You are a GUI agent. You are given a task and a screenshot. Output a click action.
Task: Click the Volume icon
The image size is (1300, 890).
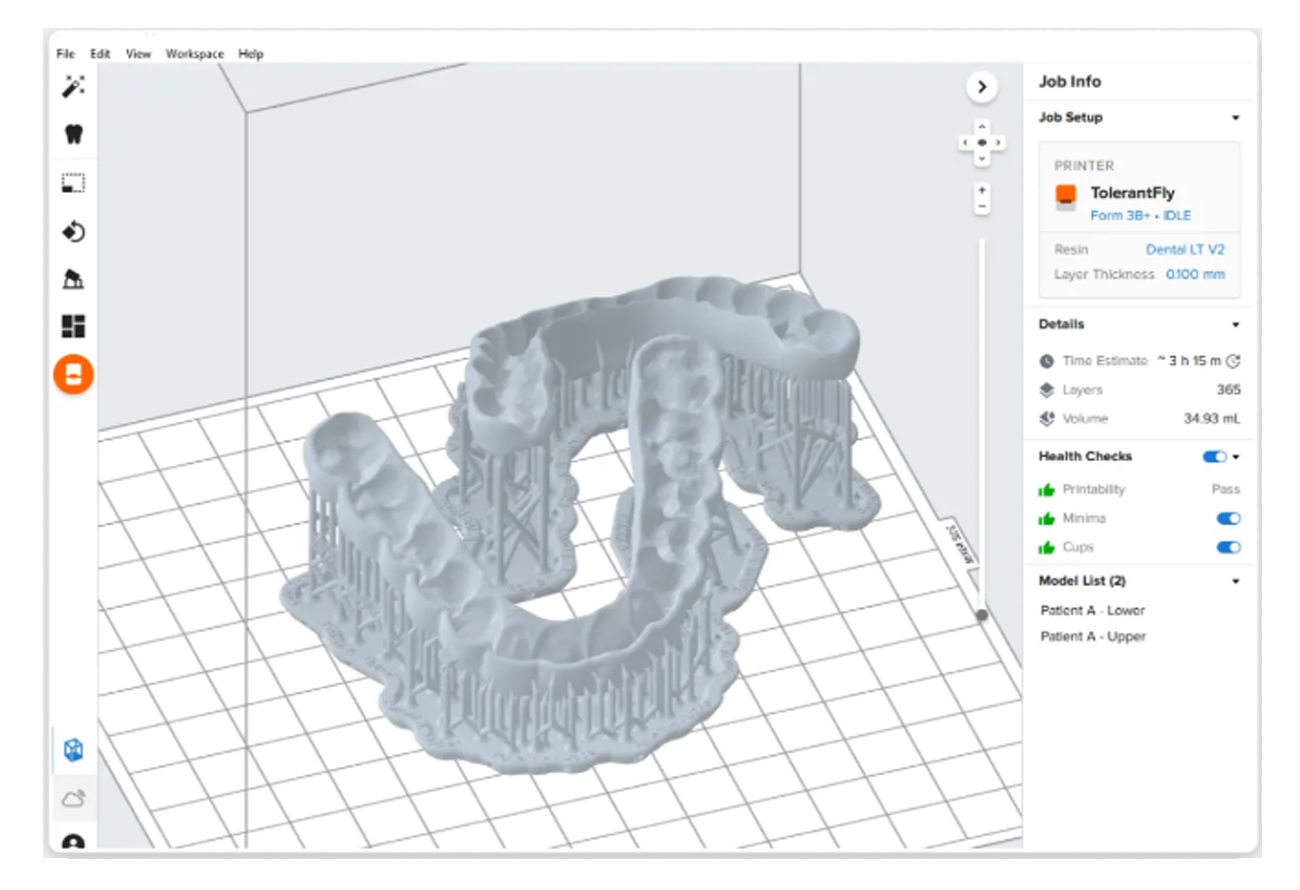(x=1047, y=419)
